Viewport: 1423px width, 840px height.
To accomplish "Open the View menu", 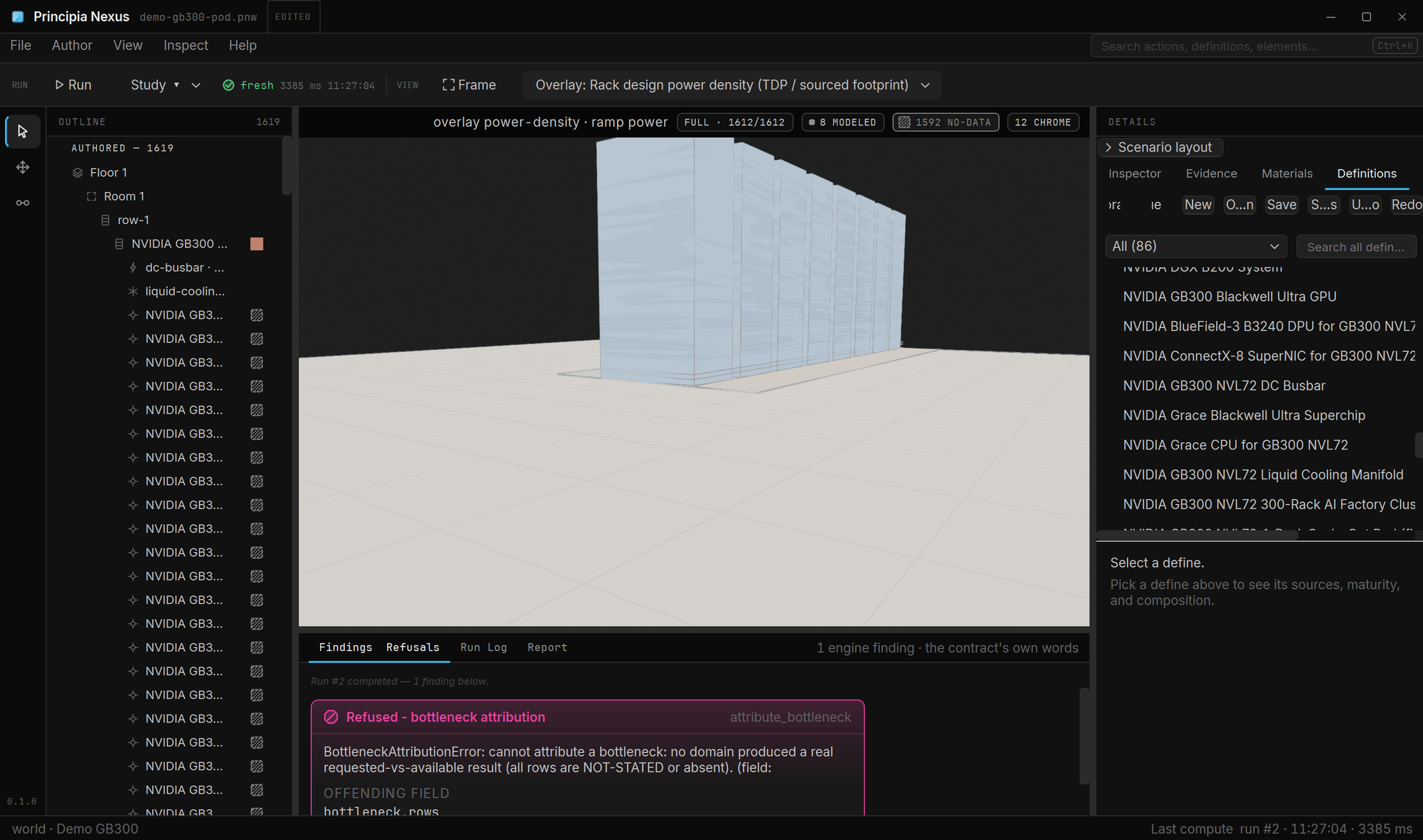I will [128, 46].
